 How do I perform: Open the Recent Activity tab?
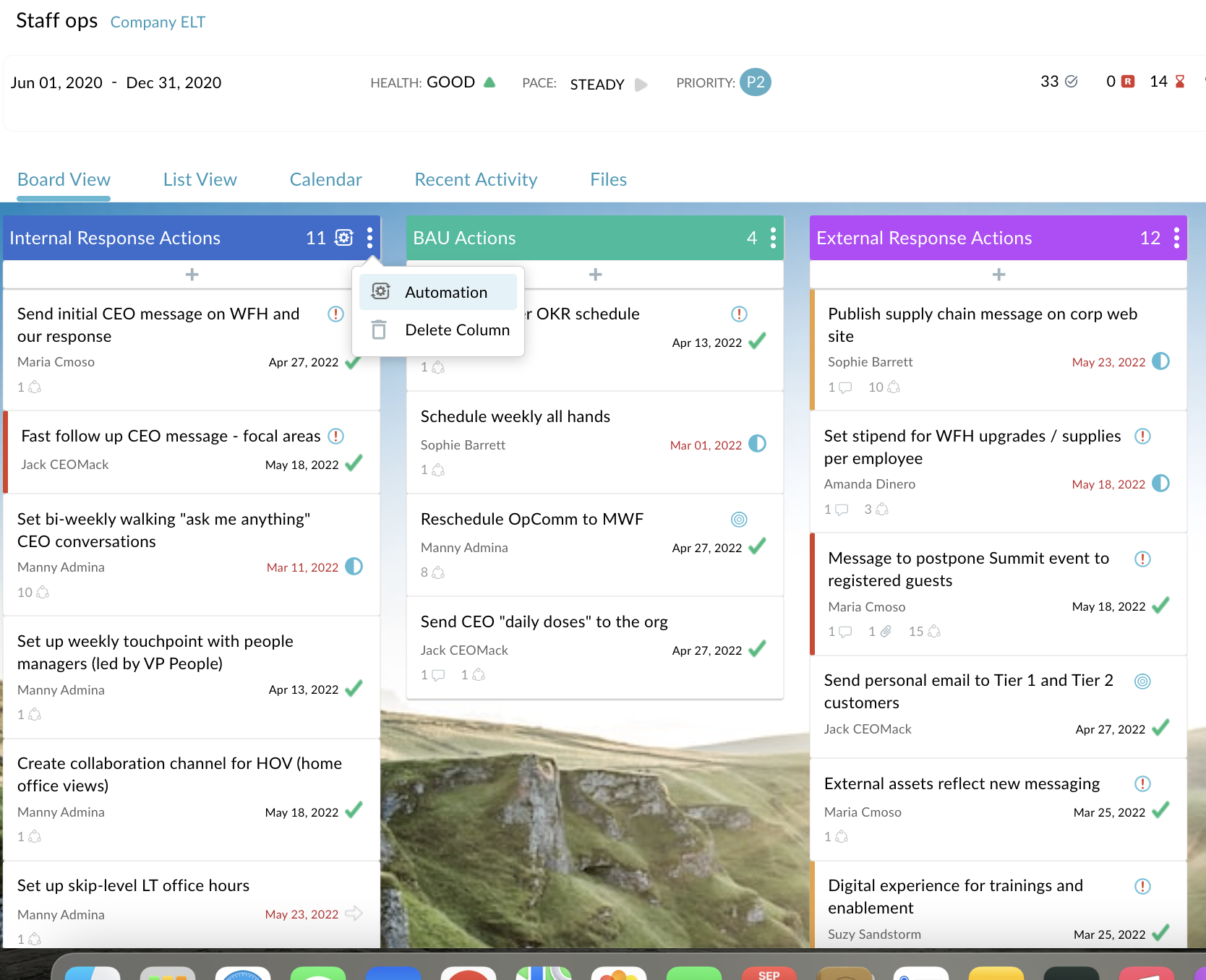point(476,179)
